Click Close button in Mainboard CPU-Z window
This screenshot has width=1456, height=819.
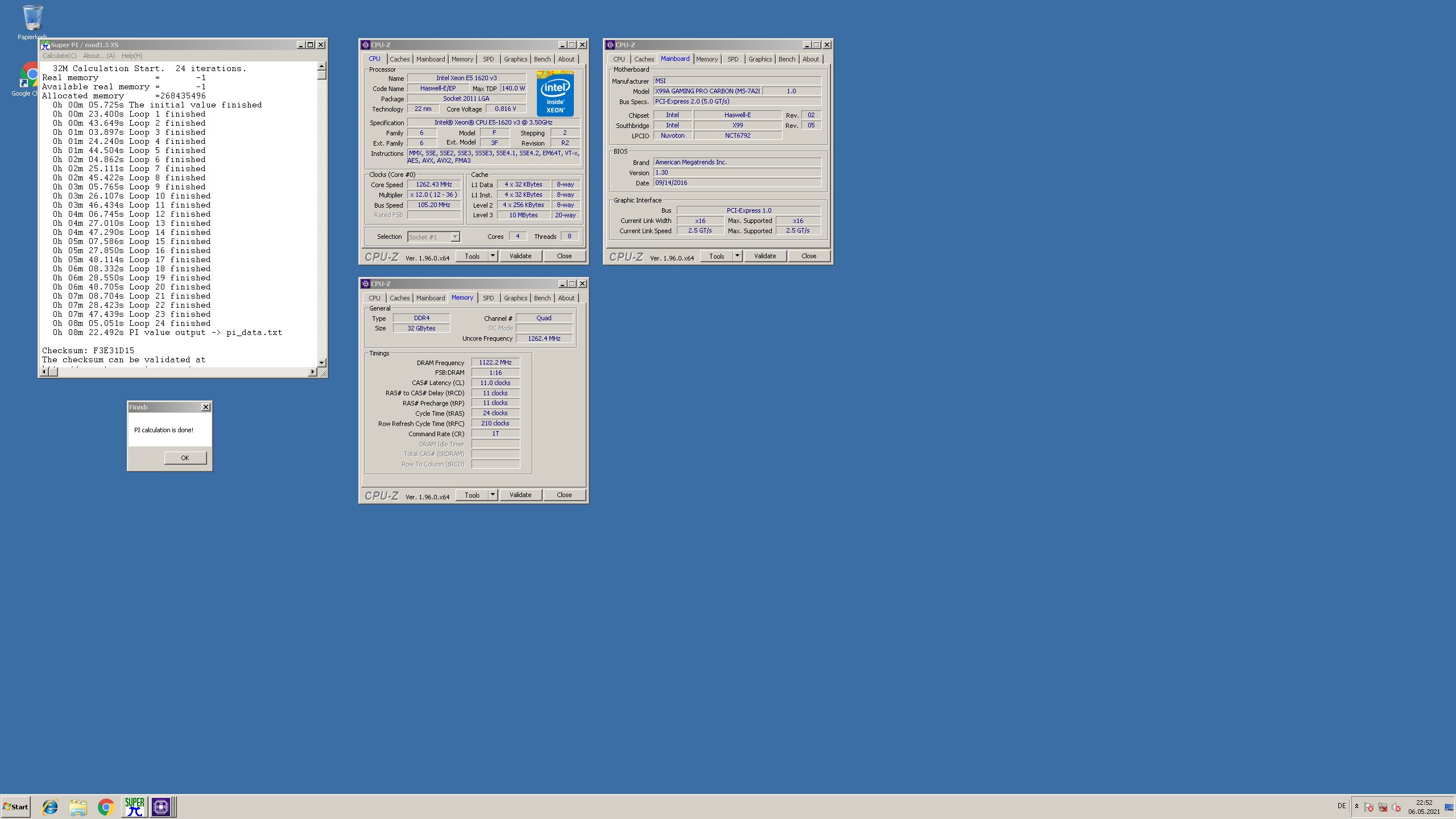click(x=809, y=256)
